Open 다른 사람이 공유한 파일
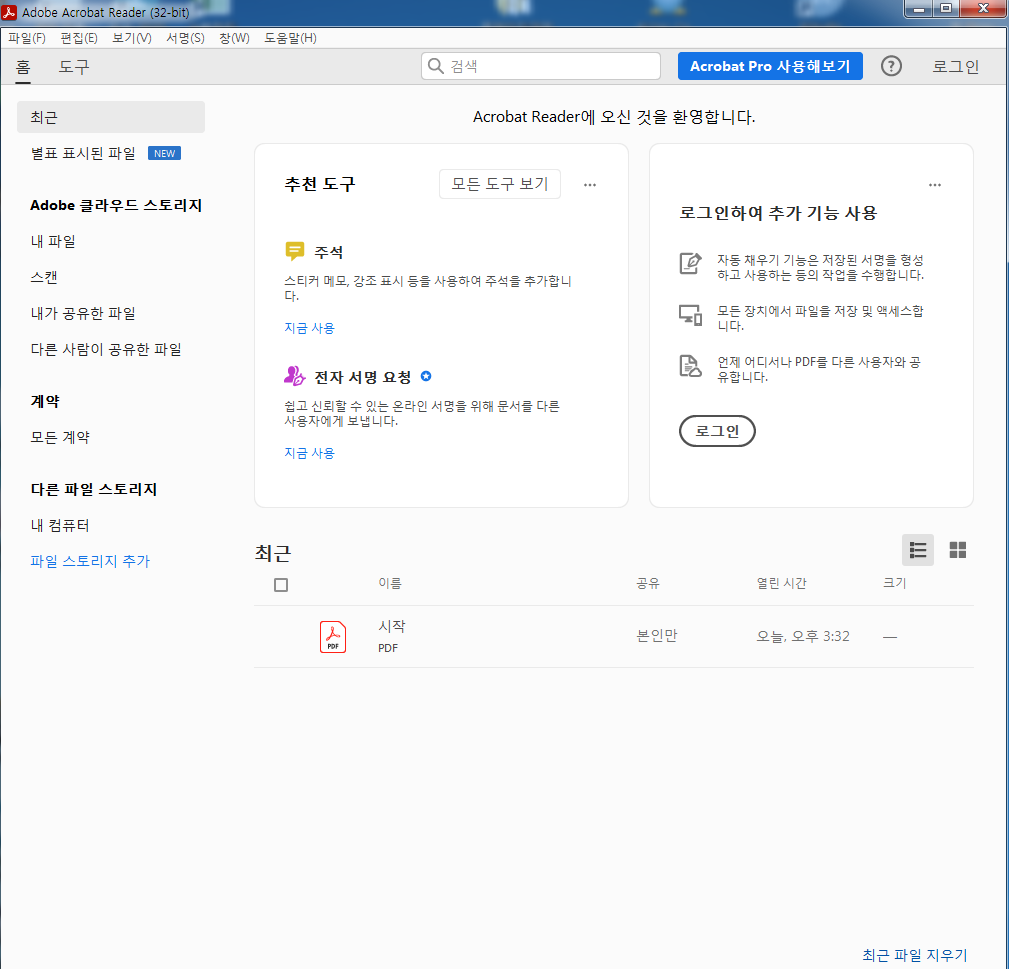The image size is (1009, 969). (x=106, y=349)
